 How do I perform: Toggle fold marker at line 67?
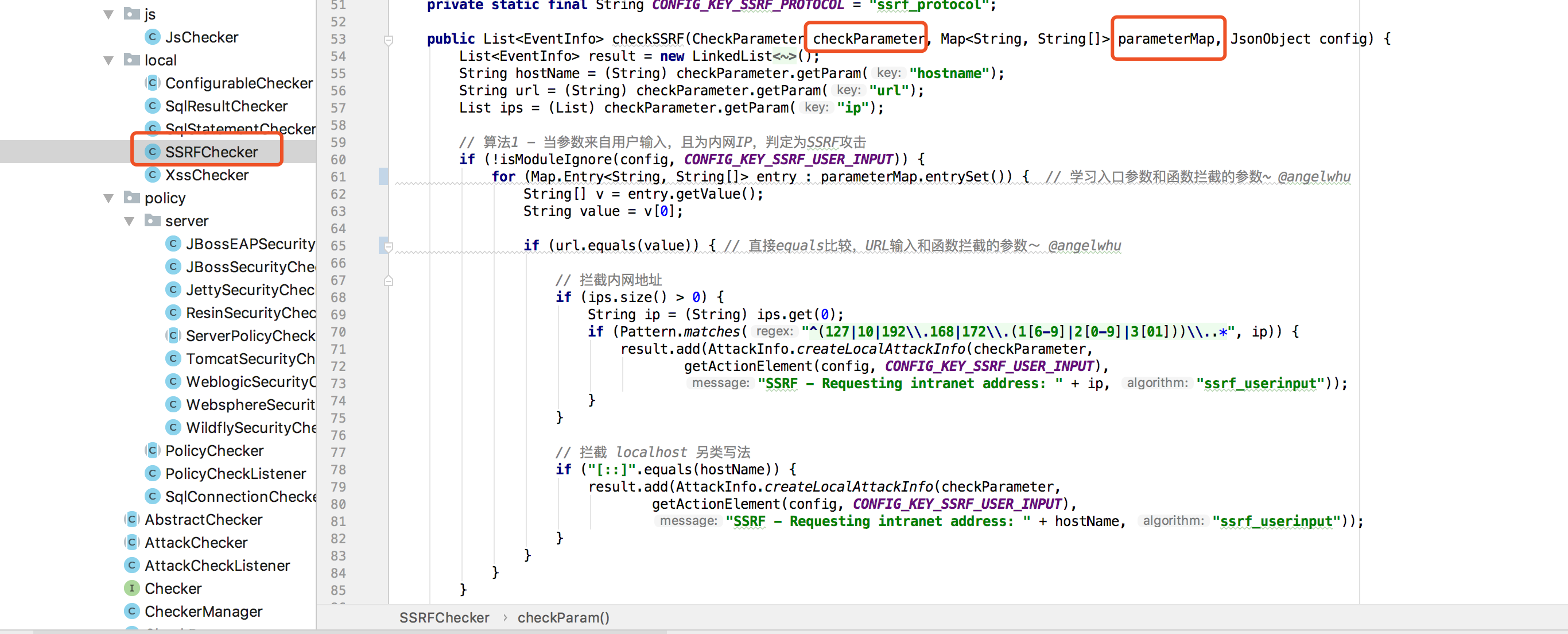click(389, 281)
